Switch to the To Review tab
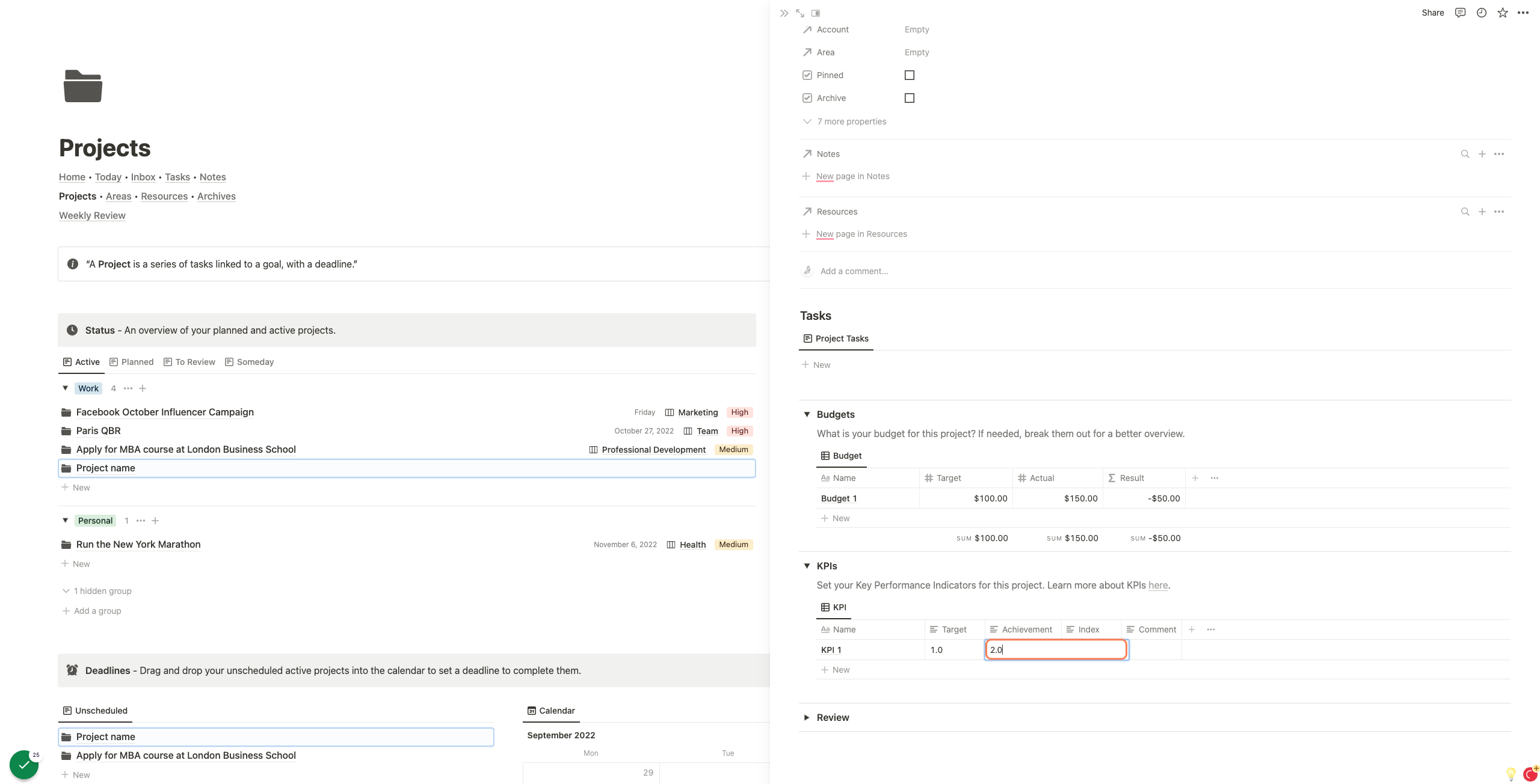1540x784 pixels. coord(189,362)
